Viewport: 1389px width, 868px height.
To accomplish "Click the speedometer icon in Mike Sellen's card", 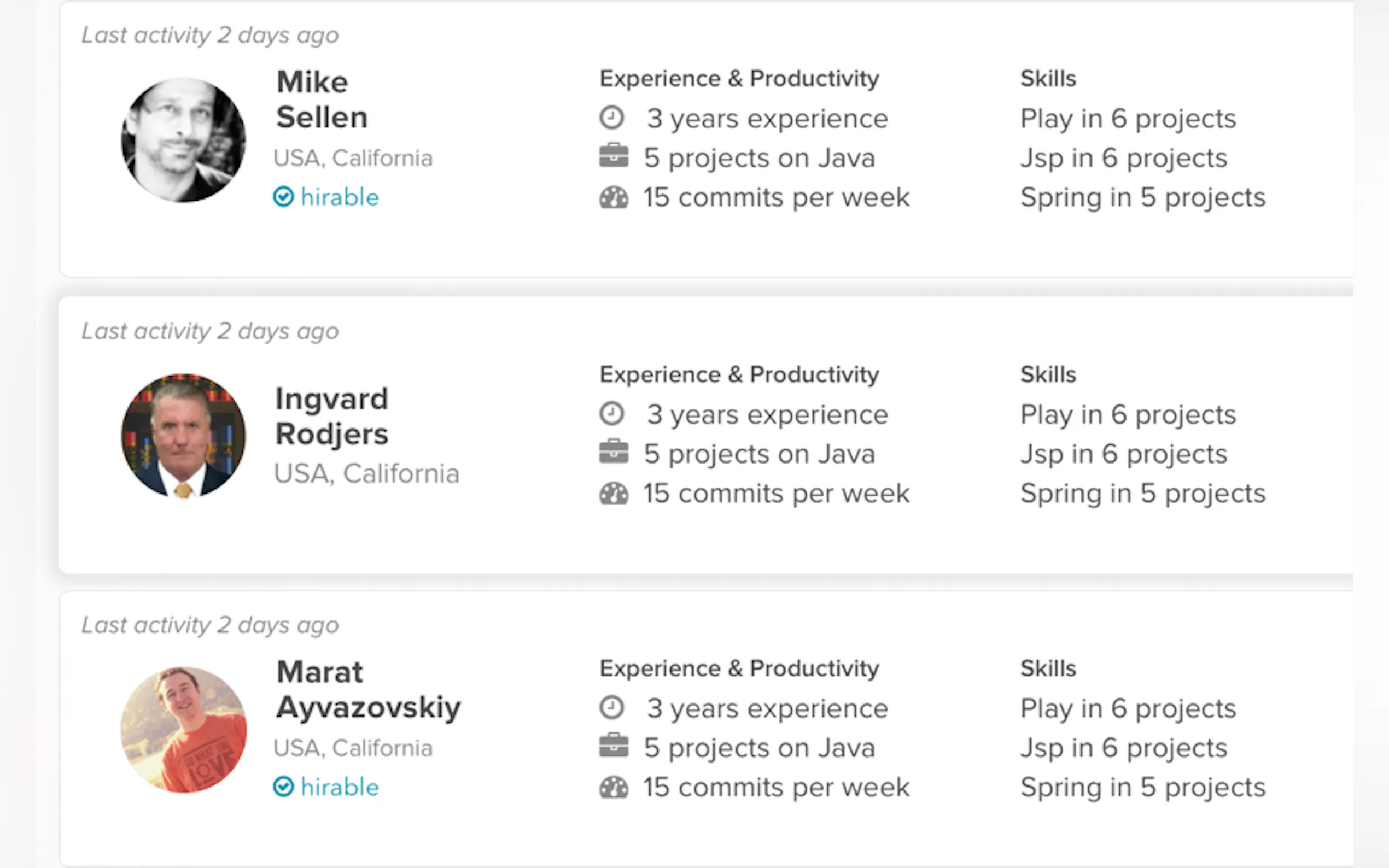I will 613,197.
